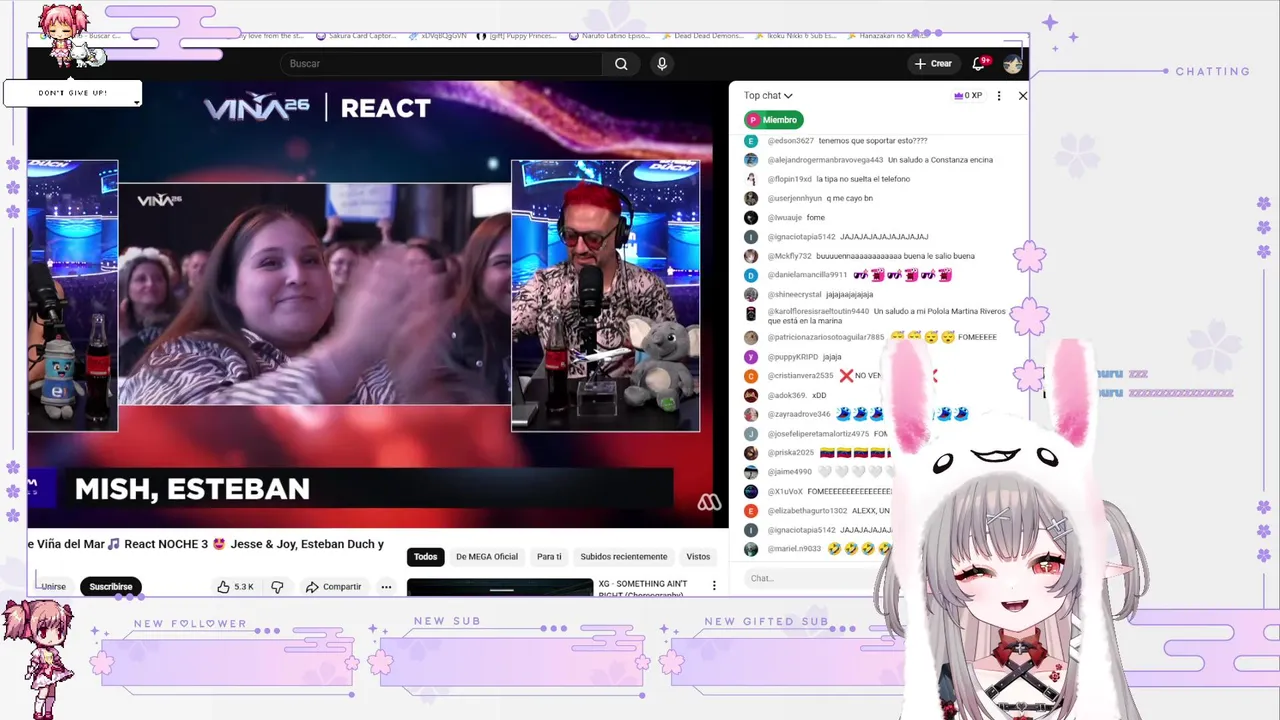Click @karolfloresisraeltoutin9440 avatar in chat
Viewport: 1280px width, 720px height.
pos(751,313)
